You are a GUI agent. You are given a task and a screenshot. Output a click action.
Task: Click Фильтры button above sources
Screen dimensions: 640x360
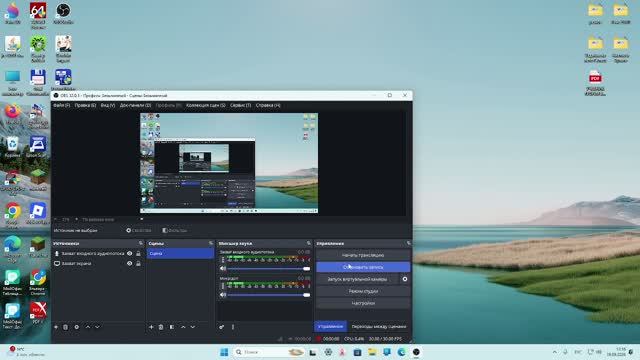click(x=175, y=230)
